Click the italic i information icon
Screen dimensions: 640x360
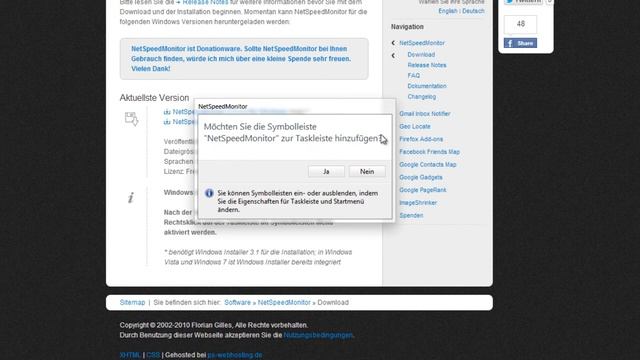131,198
